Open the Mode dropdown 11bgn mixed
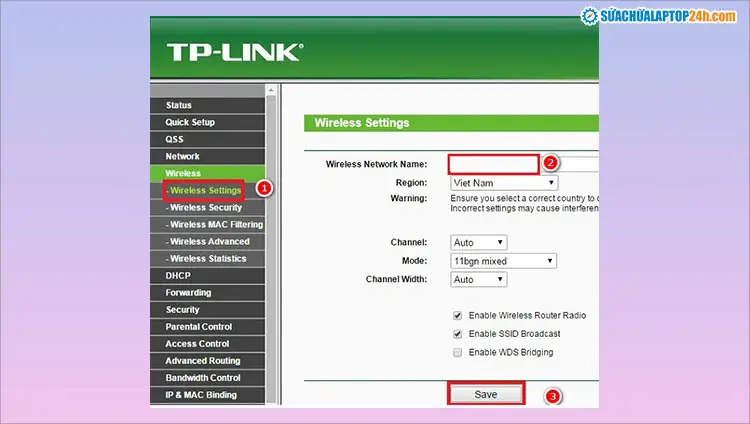Image resolution: width=750 pixels, height=424 pixels. pyautogui.click(x=503, y=261)
